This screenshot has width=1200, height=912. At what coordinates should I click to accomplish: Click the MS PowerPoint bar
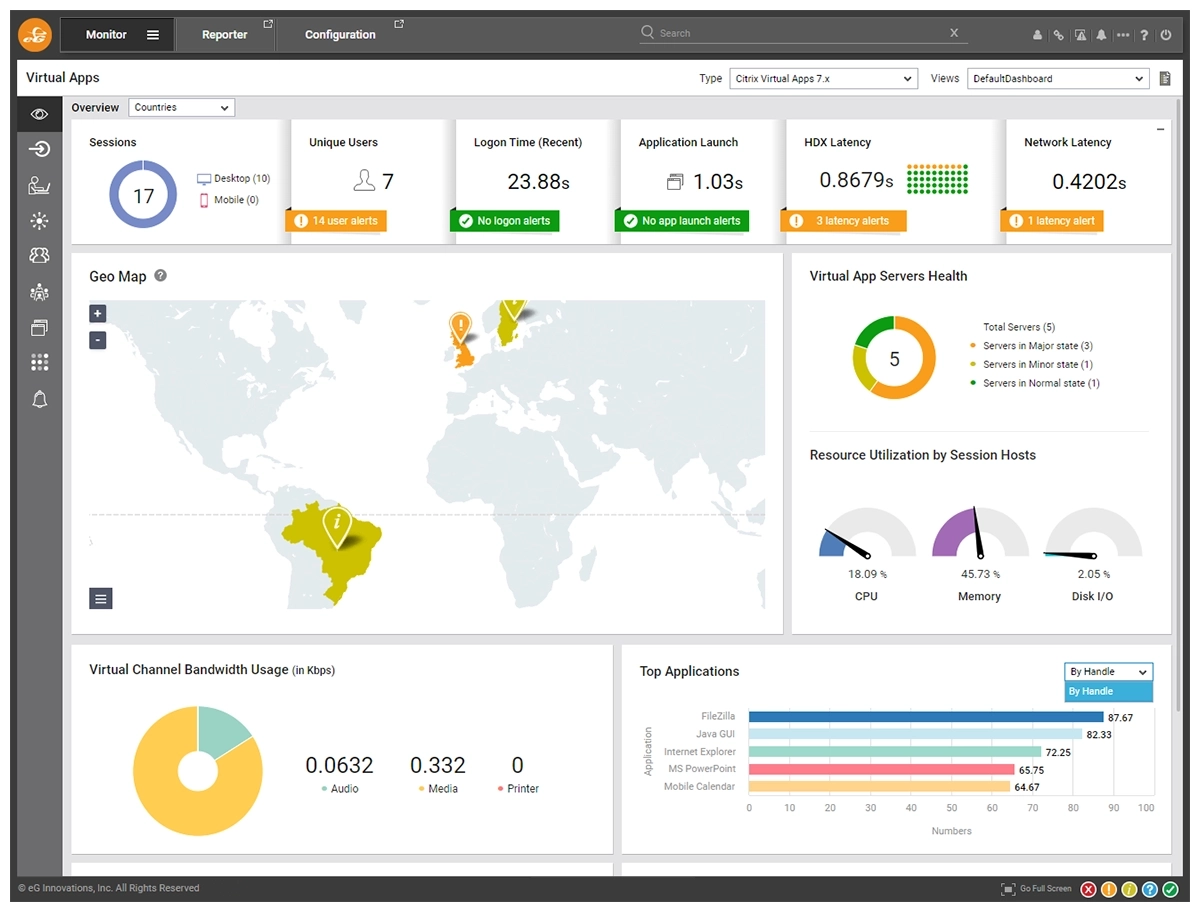click(x=881, y=769)
